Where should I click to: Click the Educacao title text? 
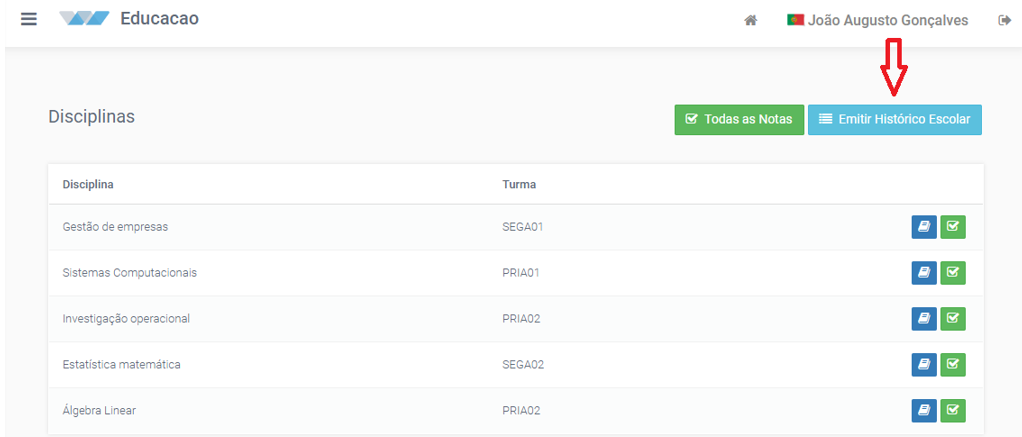(x=160, y=19)
